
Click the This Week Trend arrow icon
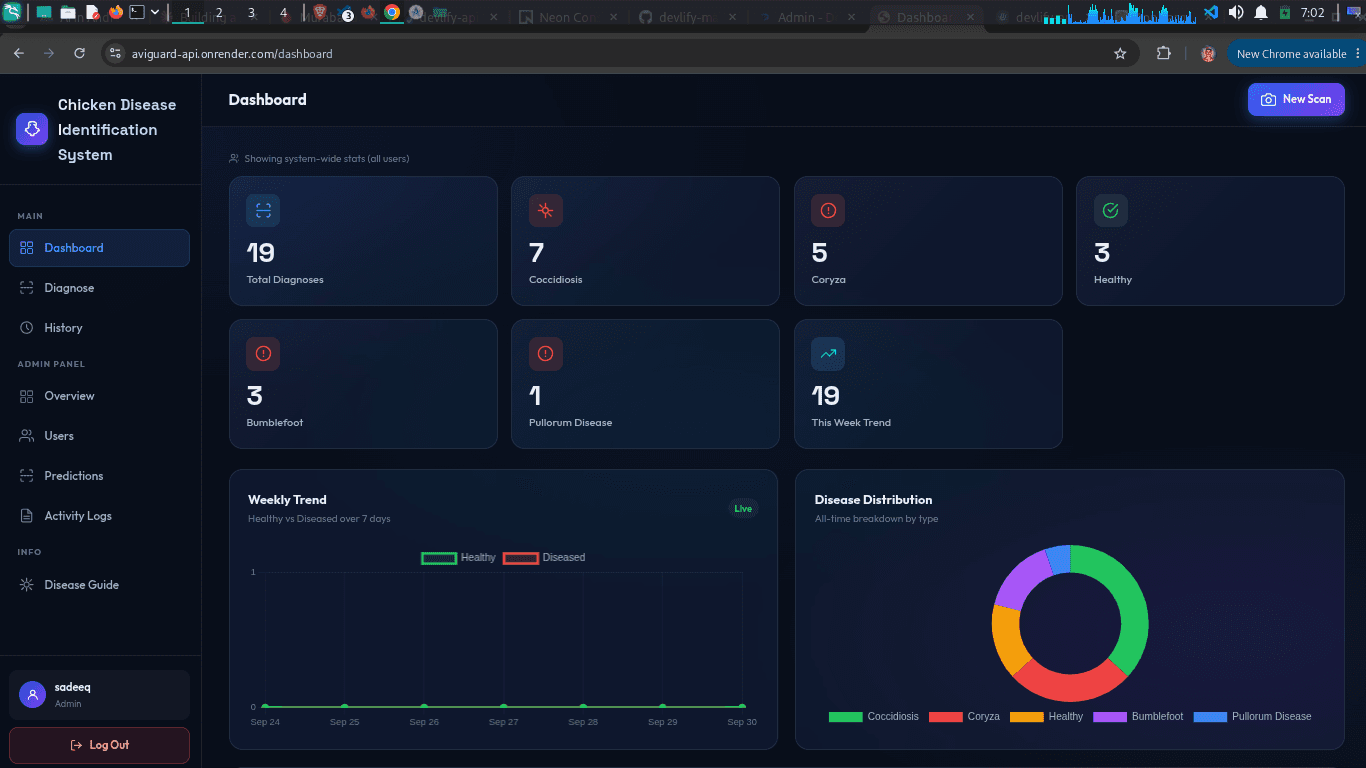click(x=828, y=353)
